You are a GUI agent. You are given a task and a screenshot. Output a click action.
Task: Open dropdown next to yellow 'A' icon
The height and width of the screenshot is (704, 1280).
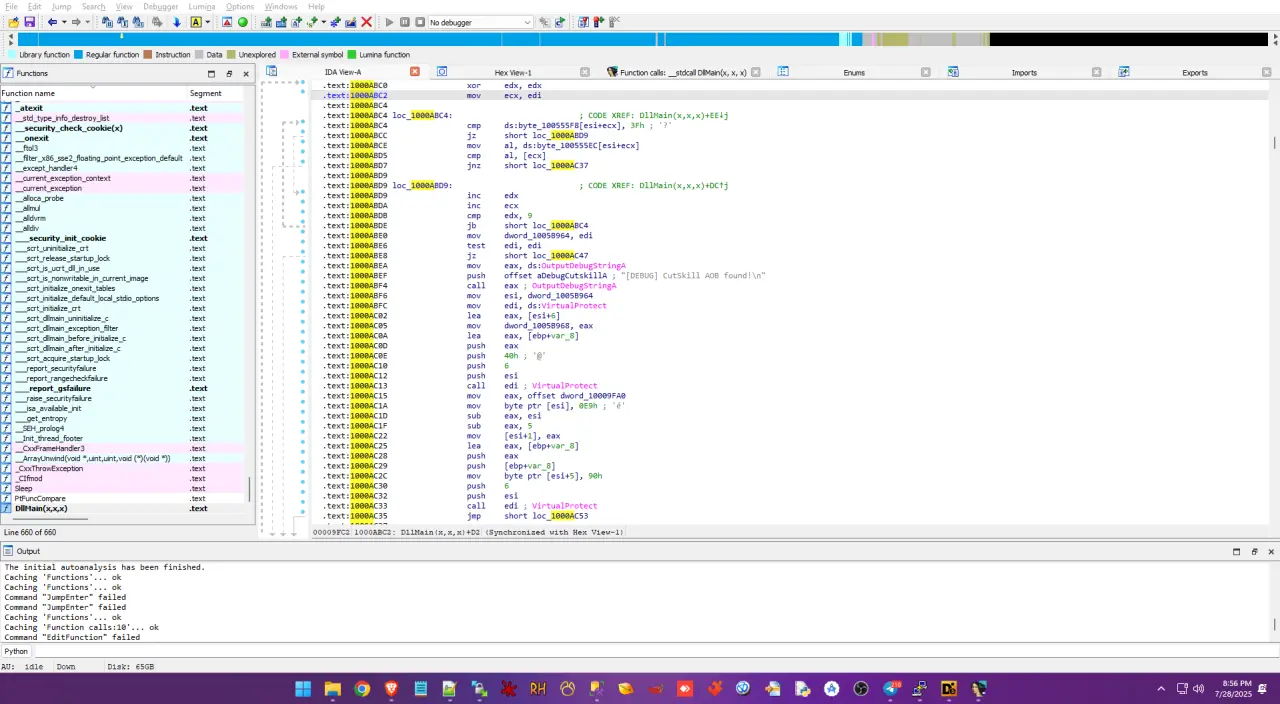tap(208, 22)
